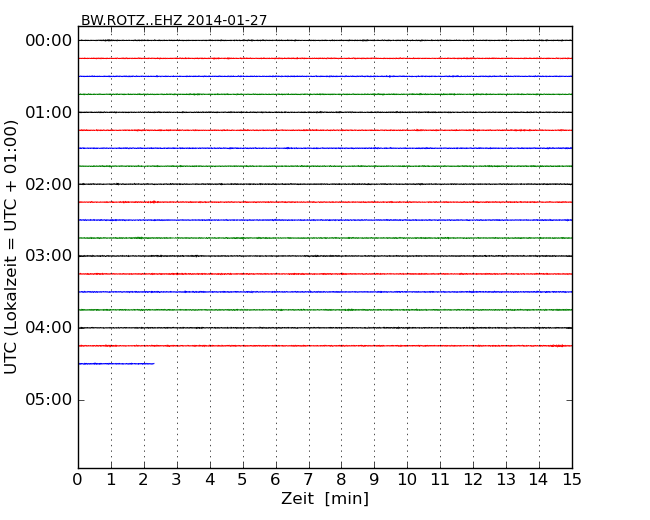Click x-axis tick label 2
650x520 pixels.
pos(143,479)
